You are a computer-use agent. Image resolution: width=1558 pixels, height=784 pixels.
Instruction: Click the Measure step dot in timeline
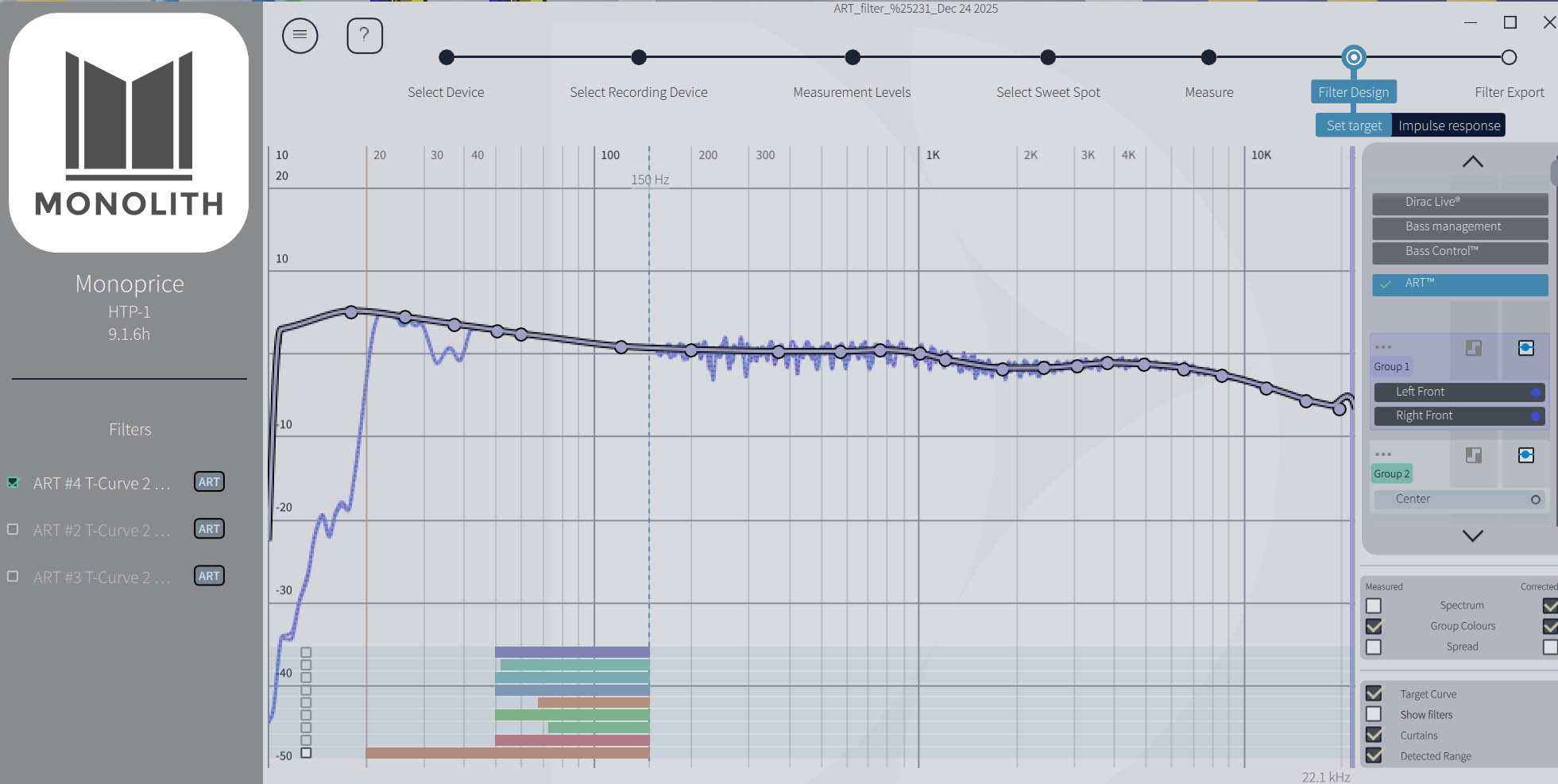click(1208, 58)
